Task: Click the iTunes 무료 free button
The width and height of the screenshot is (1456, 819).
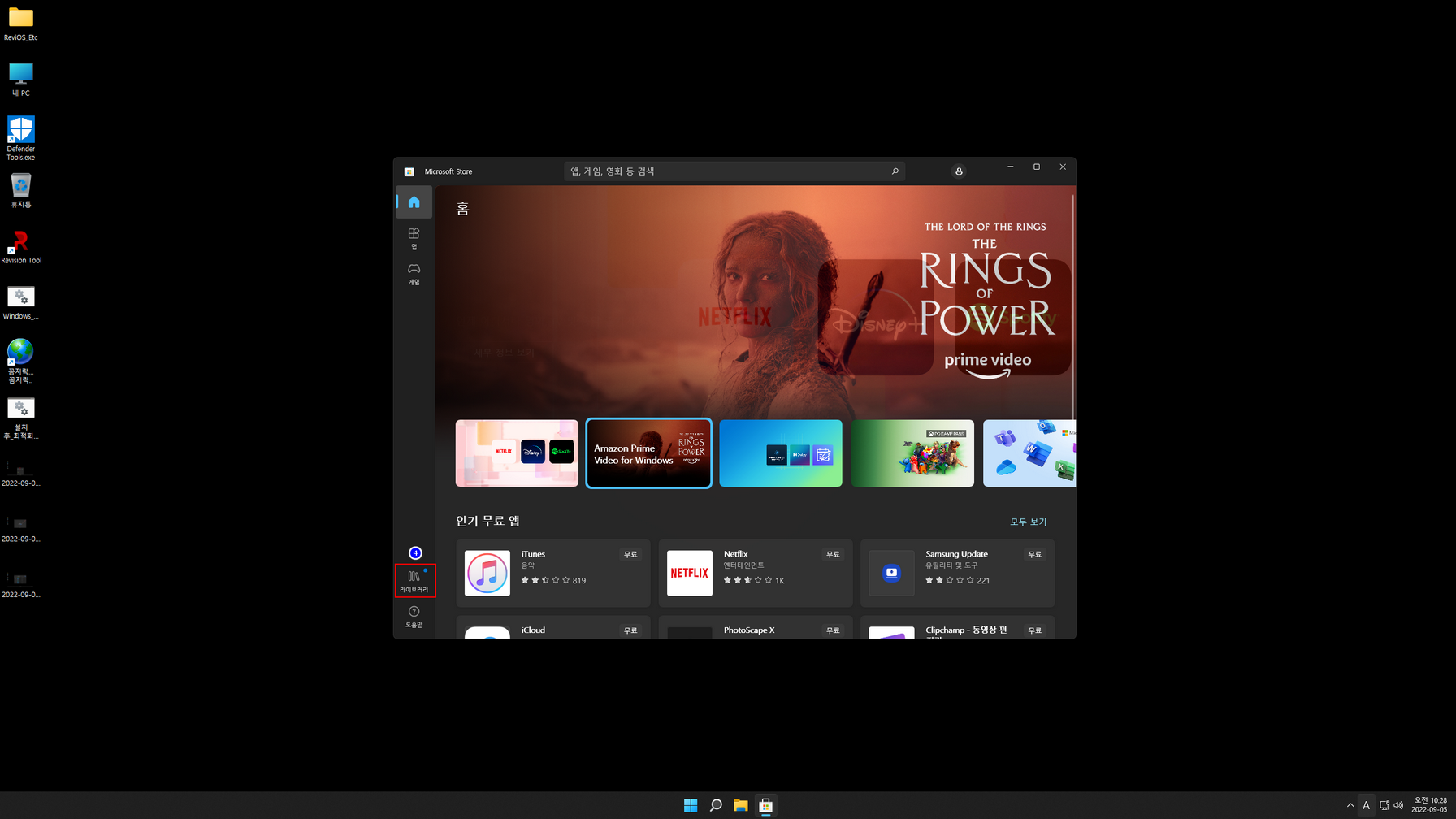Action: coord(630,554)
